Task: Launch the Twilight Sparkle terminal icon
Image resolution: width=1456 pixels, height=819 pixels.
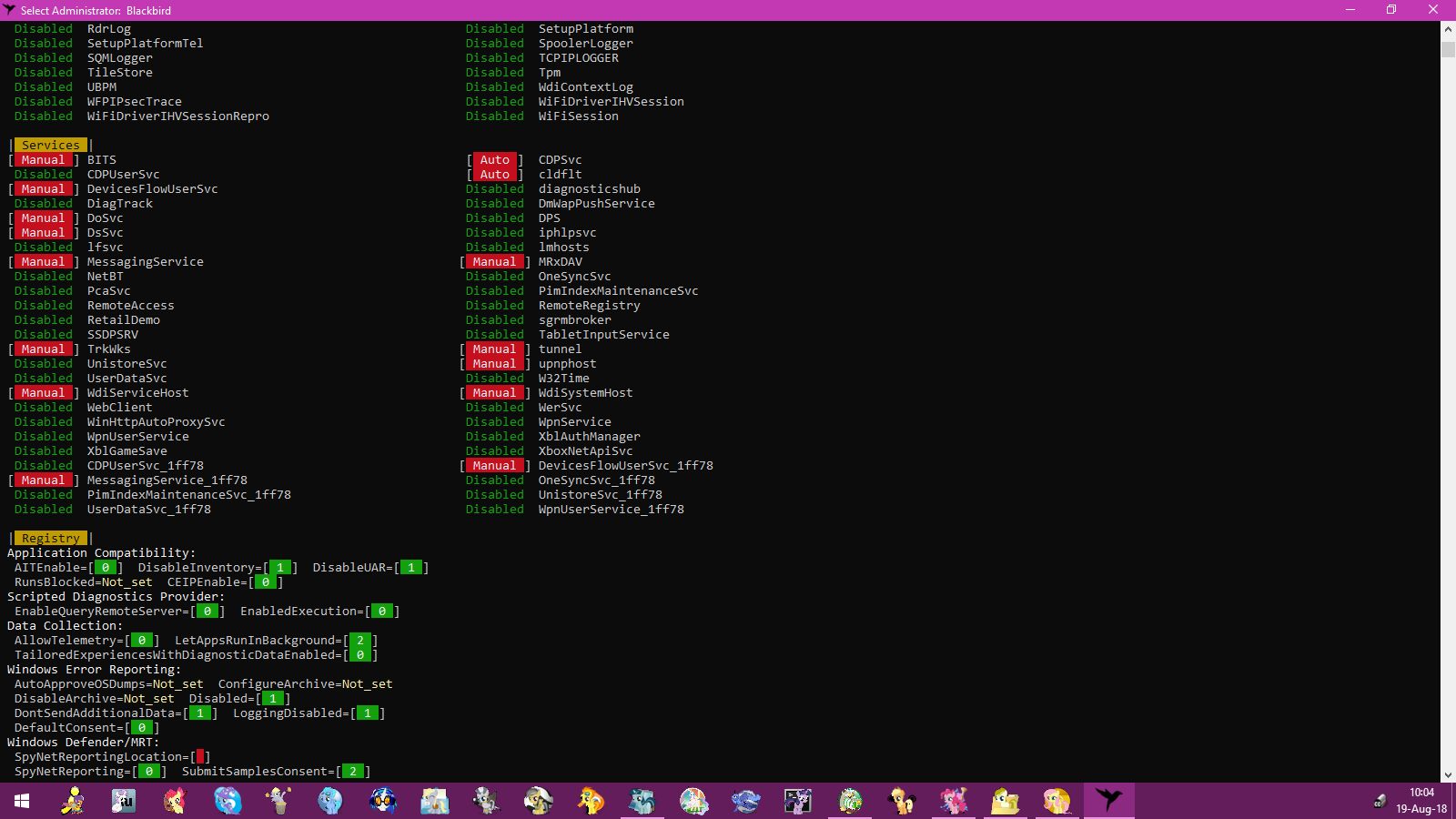Action: [x=797, y=801]
